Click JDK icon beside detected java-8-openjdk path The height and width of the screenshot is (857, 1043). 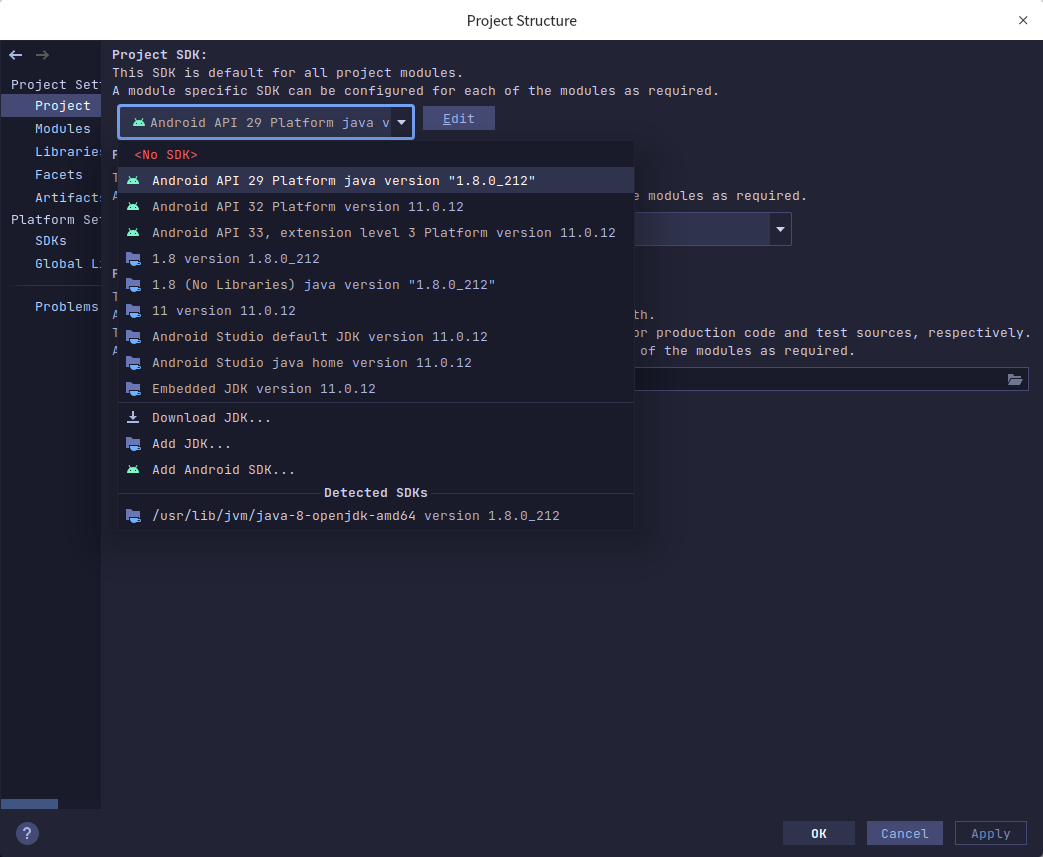point(133,516)
